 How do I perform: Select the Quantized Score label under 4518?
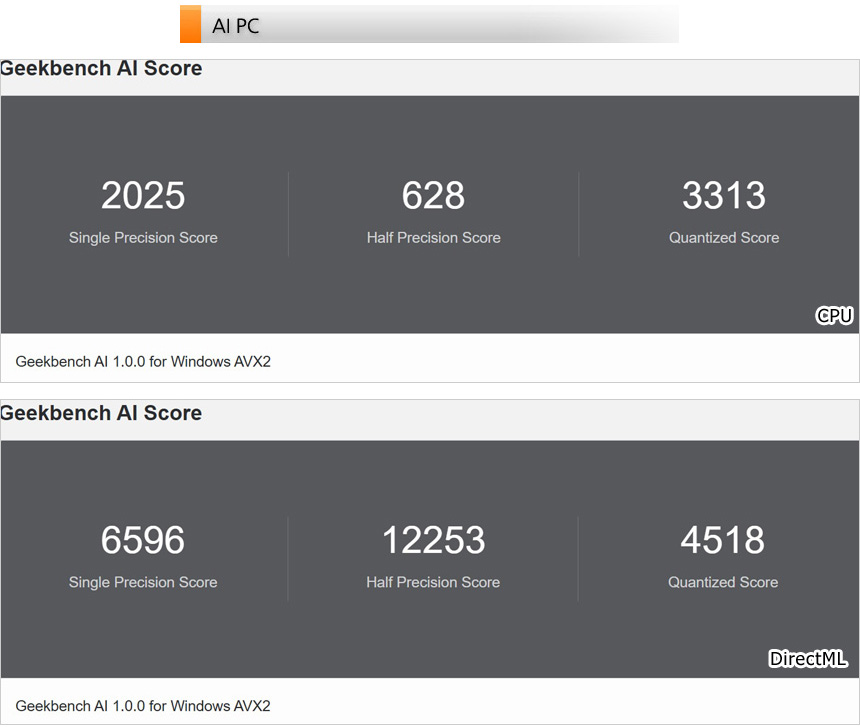tap(723, 582)
